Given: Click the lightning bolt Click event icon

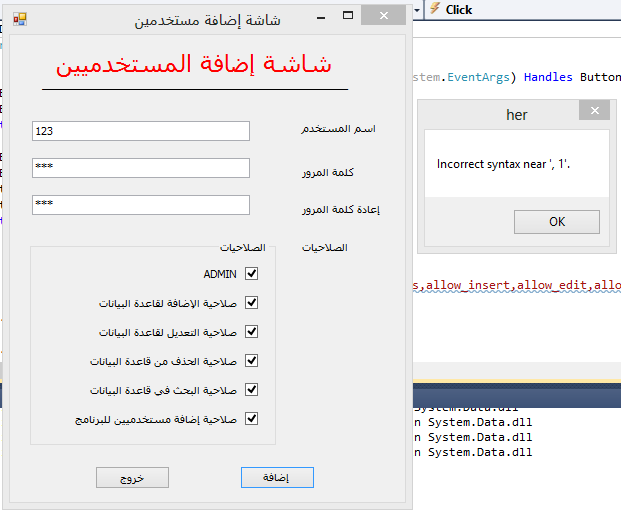Looking at the screenshot, I should 435,9.
